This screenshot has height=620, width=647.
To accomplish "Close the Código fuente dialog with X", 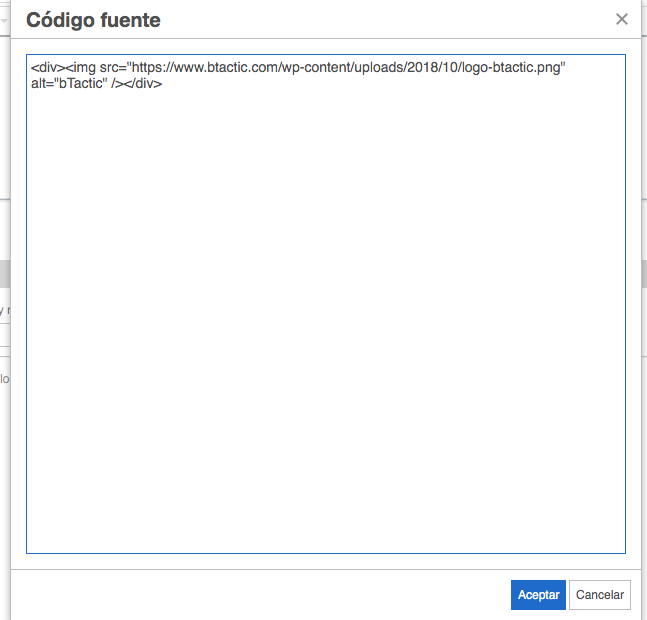I will pos(621,19).
